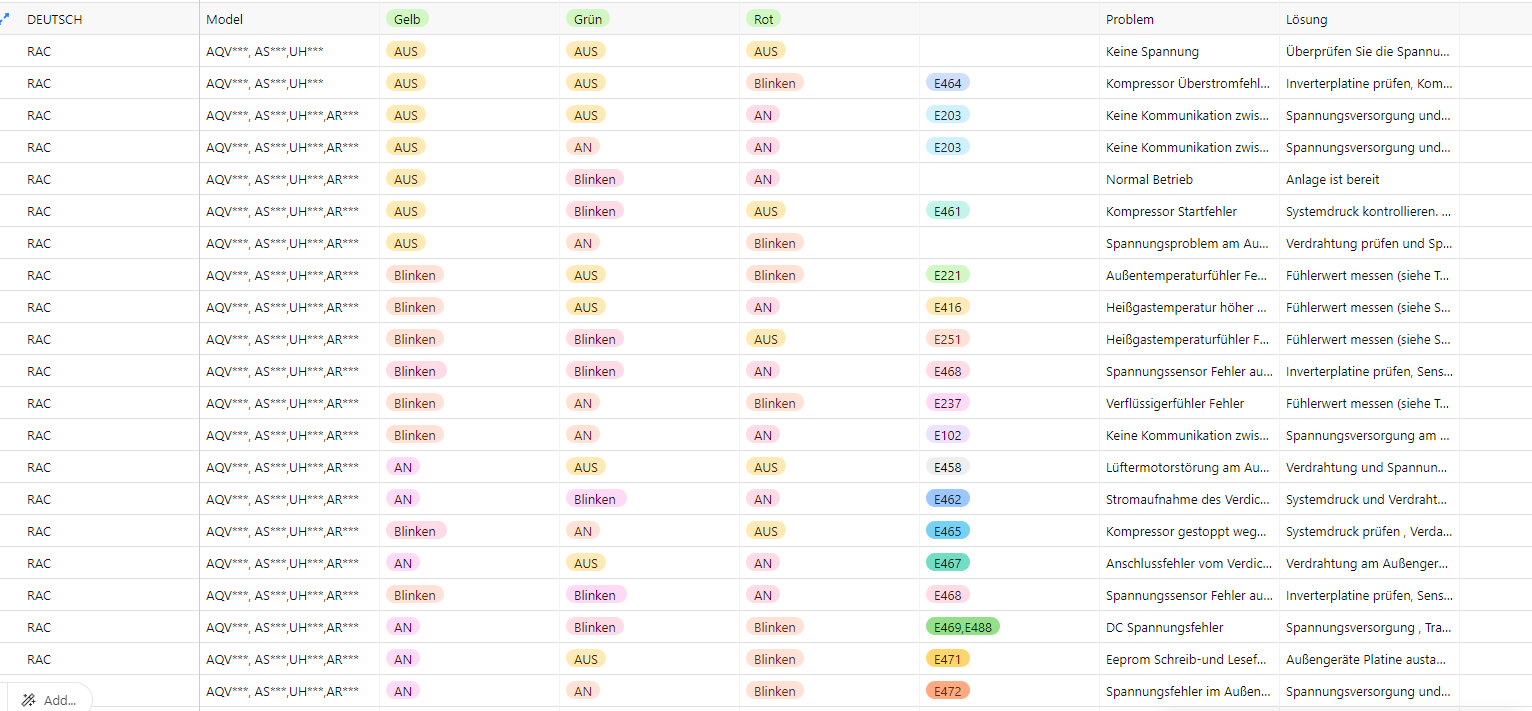Click the E251 error code tag
Screen dimensions: 1532x711
click(948, 339)
